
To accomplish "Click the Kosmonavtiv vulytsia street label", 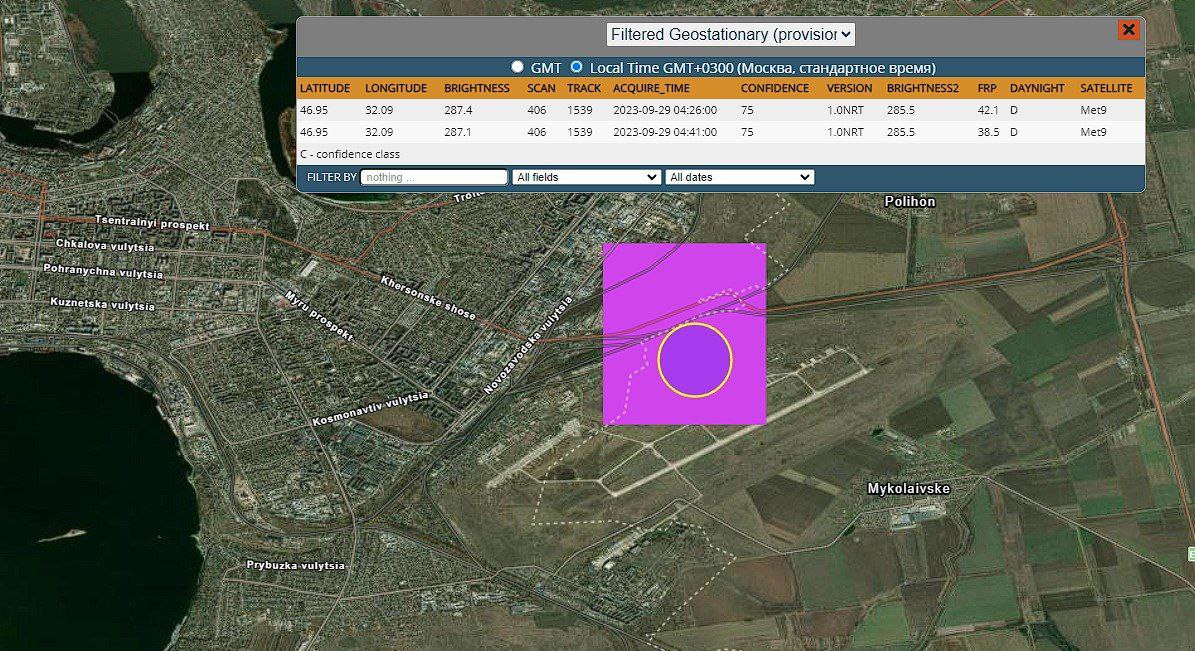I will pyautogui.click(x=370, y=409).
